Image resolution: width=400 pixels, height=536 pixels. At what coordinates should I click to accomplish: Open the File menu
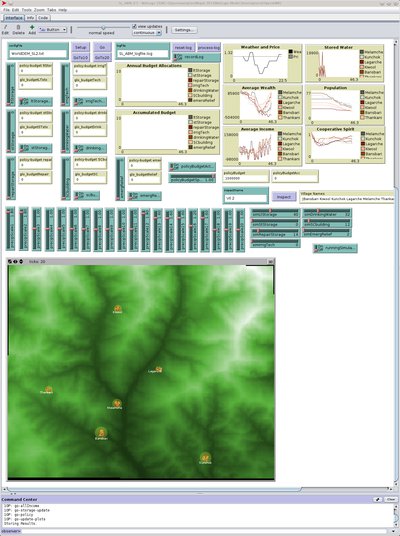click(6, 10)
